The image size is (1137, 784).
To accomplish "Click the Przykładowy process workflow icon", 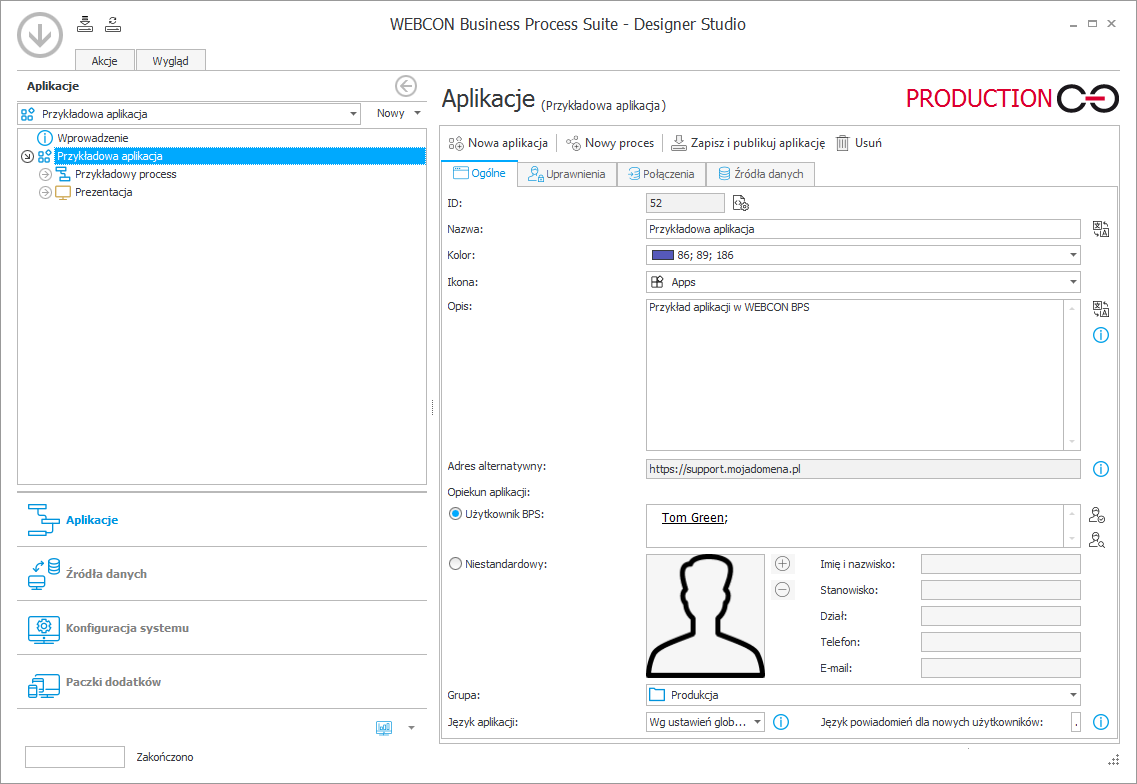I will [63, 174].
